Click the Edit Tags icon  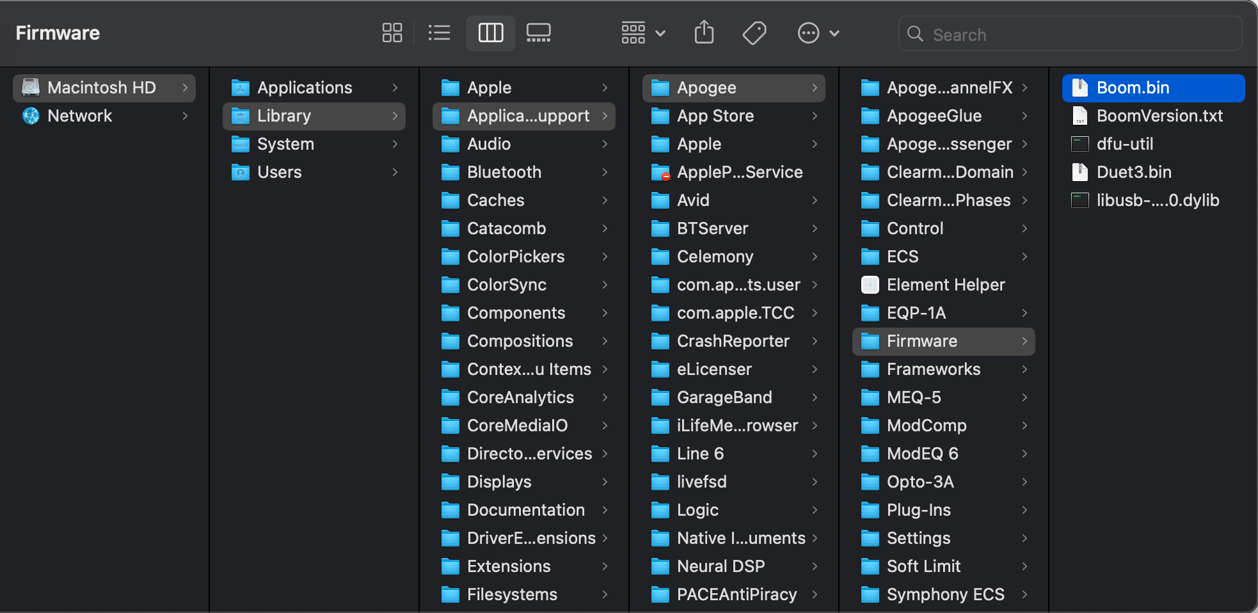(754, 33)
